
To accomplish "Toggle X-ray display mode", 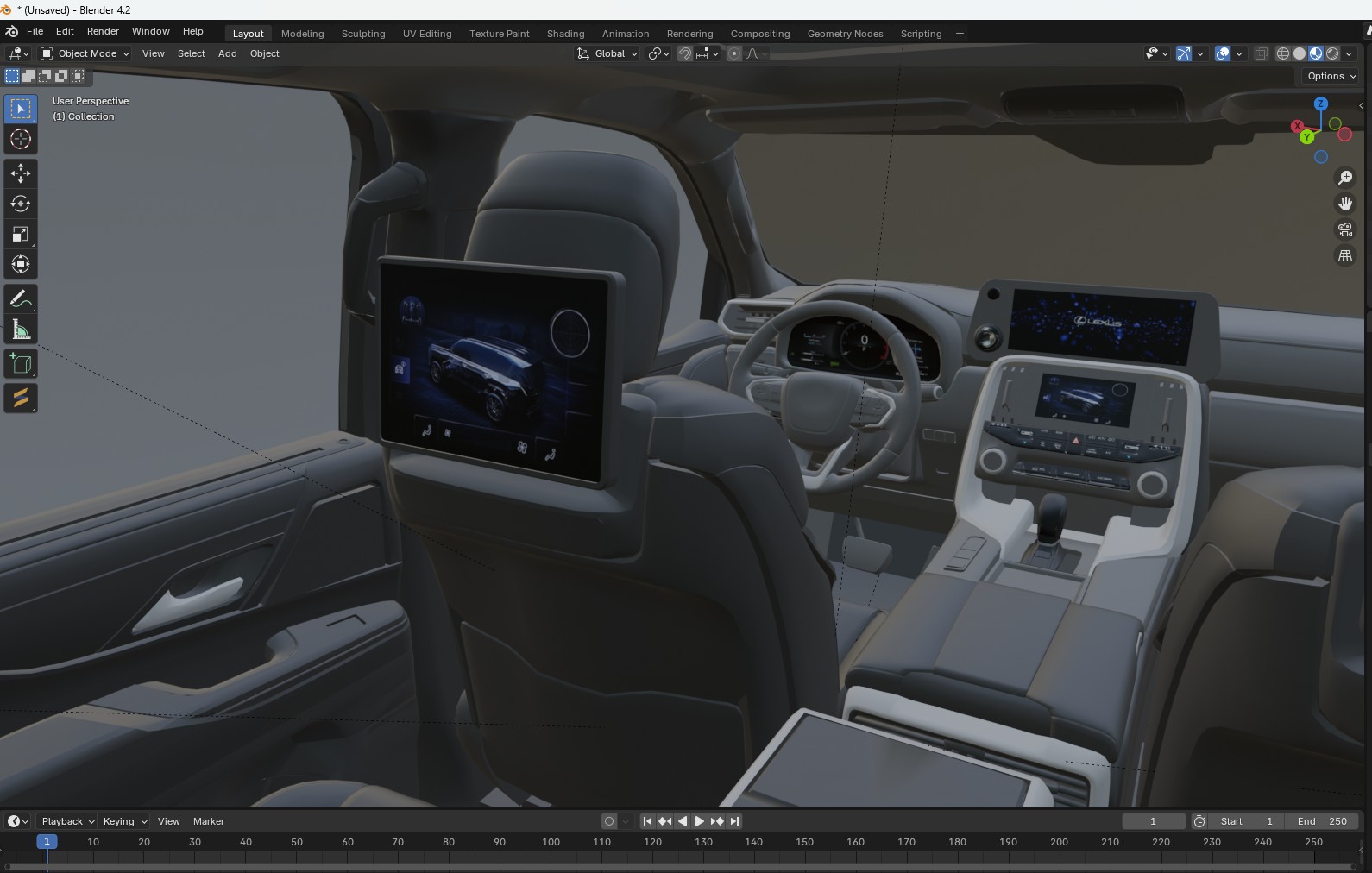I will 1261,53.
